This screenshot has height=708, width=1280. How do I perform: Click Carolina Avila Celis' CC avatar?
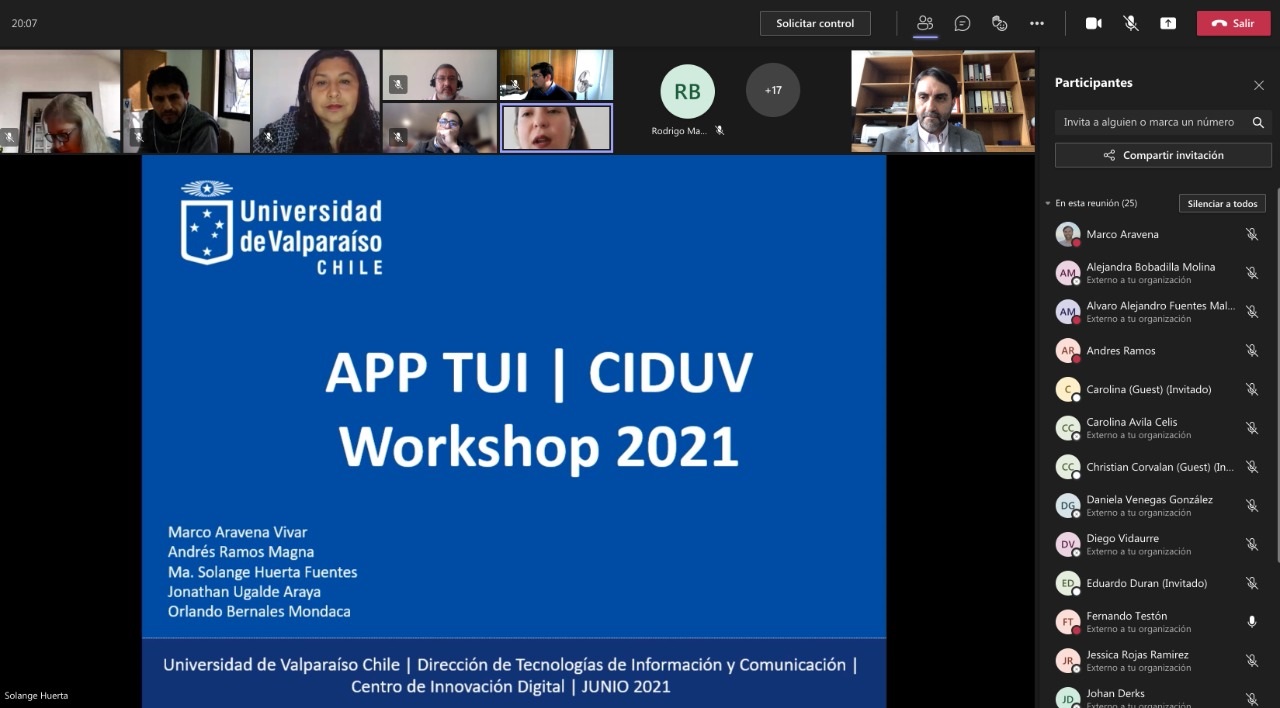[x=1068, y=428]
